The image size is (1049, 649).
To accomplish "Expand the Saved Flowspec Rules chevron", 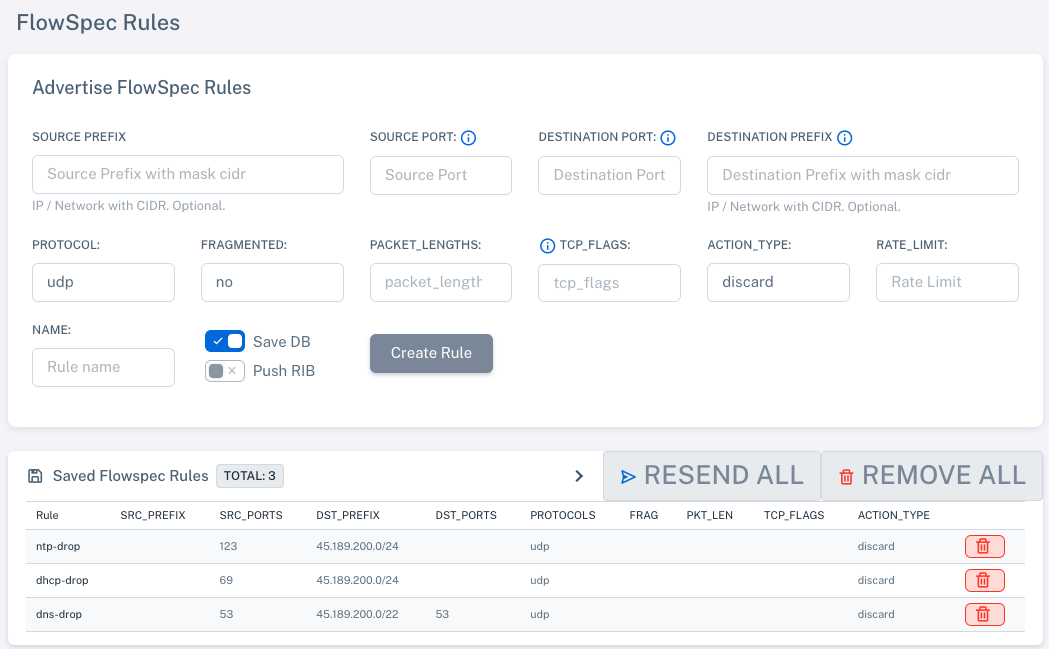I will coord(578,476).
